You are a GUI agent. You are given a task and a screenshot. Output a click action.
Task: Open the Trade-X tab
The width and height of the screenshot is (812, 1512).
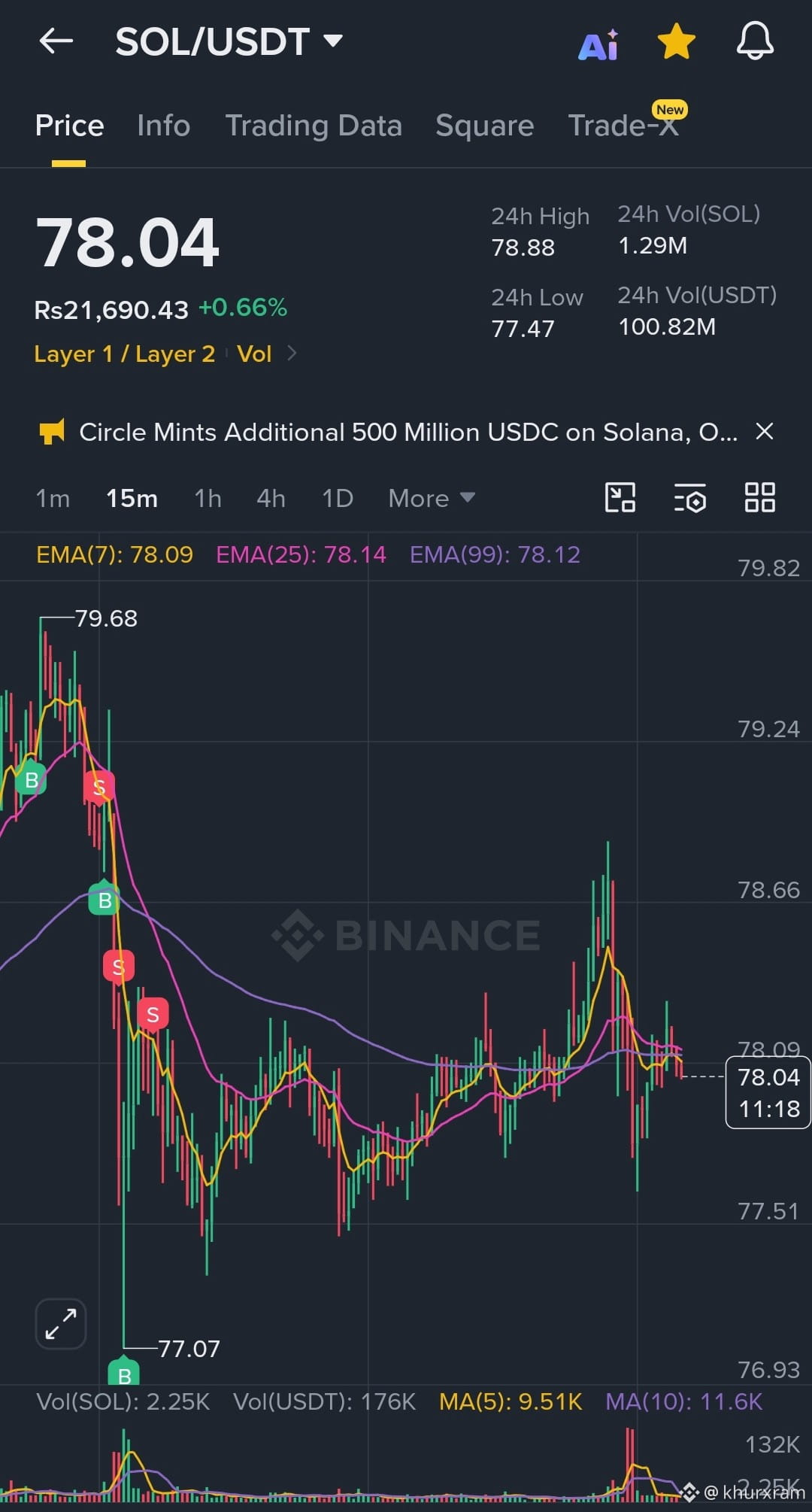pyautogui.click(x=624, y=126)
